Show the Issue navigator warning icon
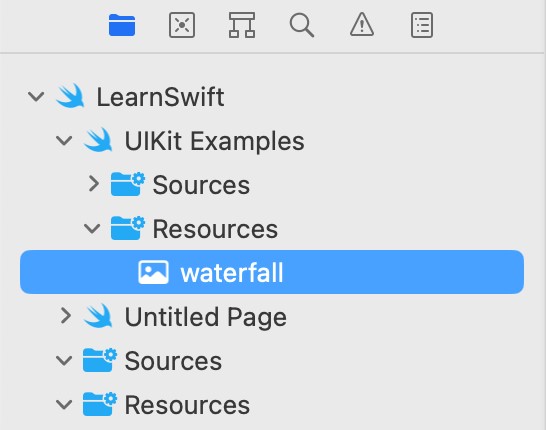546x430 pixels. 362,24
